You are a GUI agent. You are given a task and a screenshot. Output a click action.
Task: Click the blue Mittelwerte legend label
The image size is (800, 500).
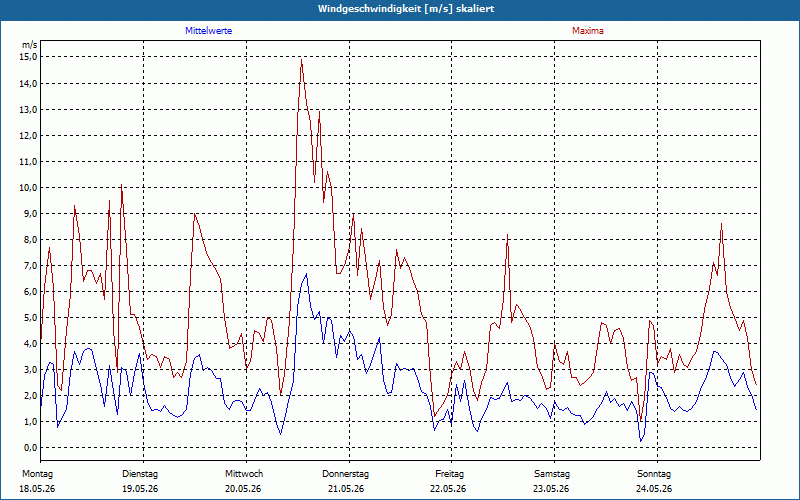209,31
